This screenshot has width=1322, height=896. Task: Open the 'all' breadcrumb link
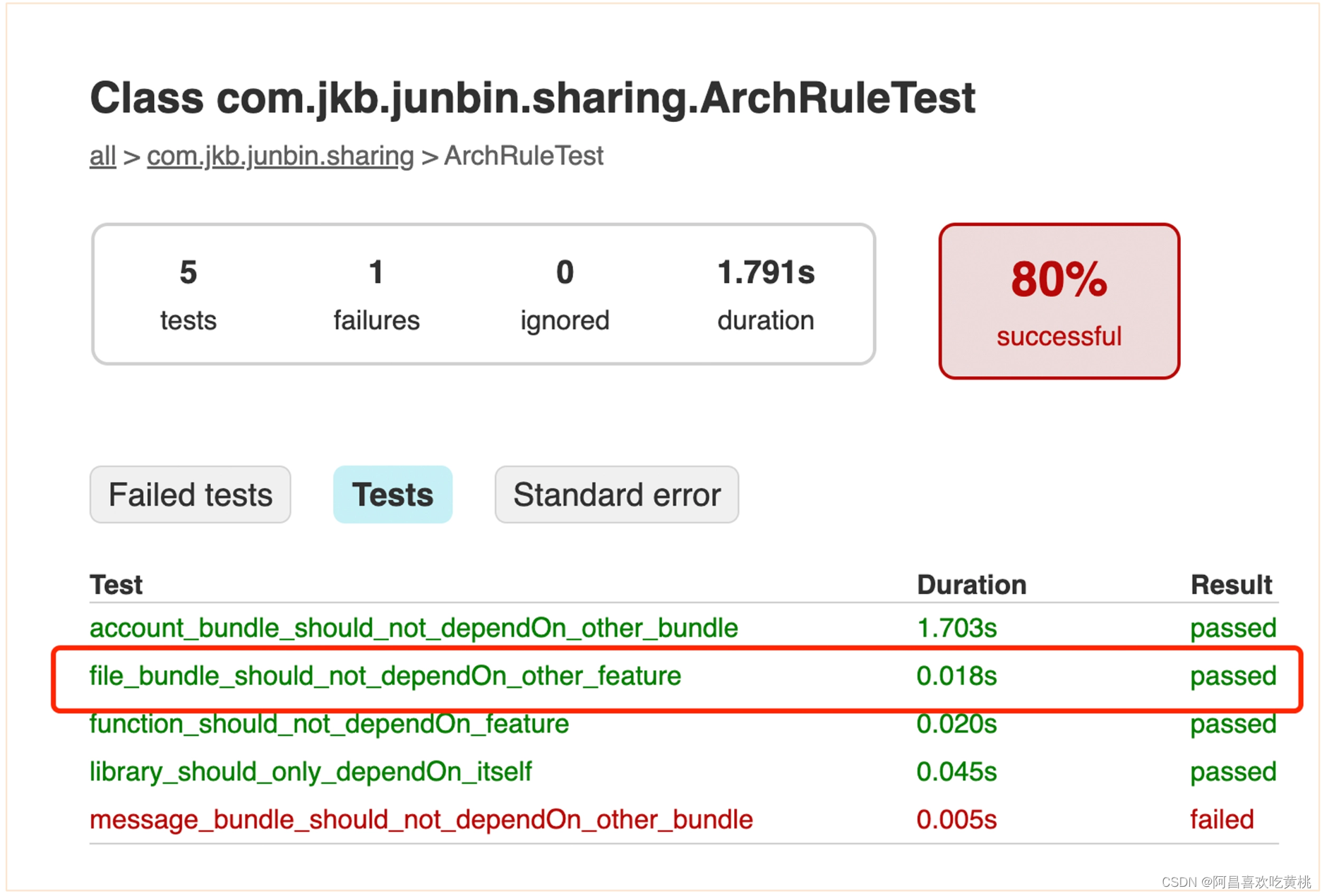point(102,156)
